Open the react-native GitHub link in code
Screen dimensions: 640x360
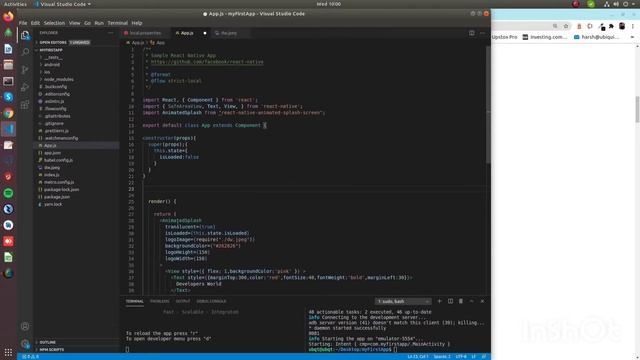pyautogui.click(x=207, y=62)
